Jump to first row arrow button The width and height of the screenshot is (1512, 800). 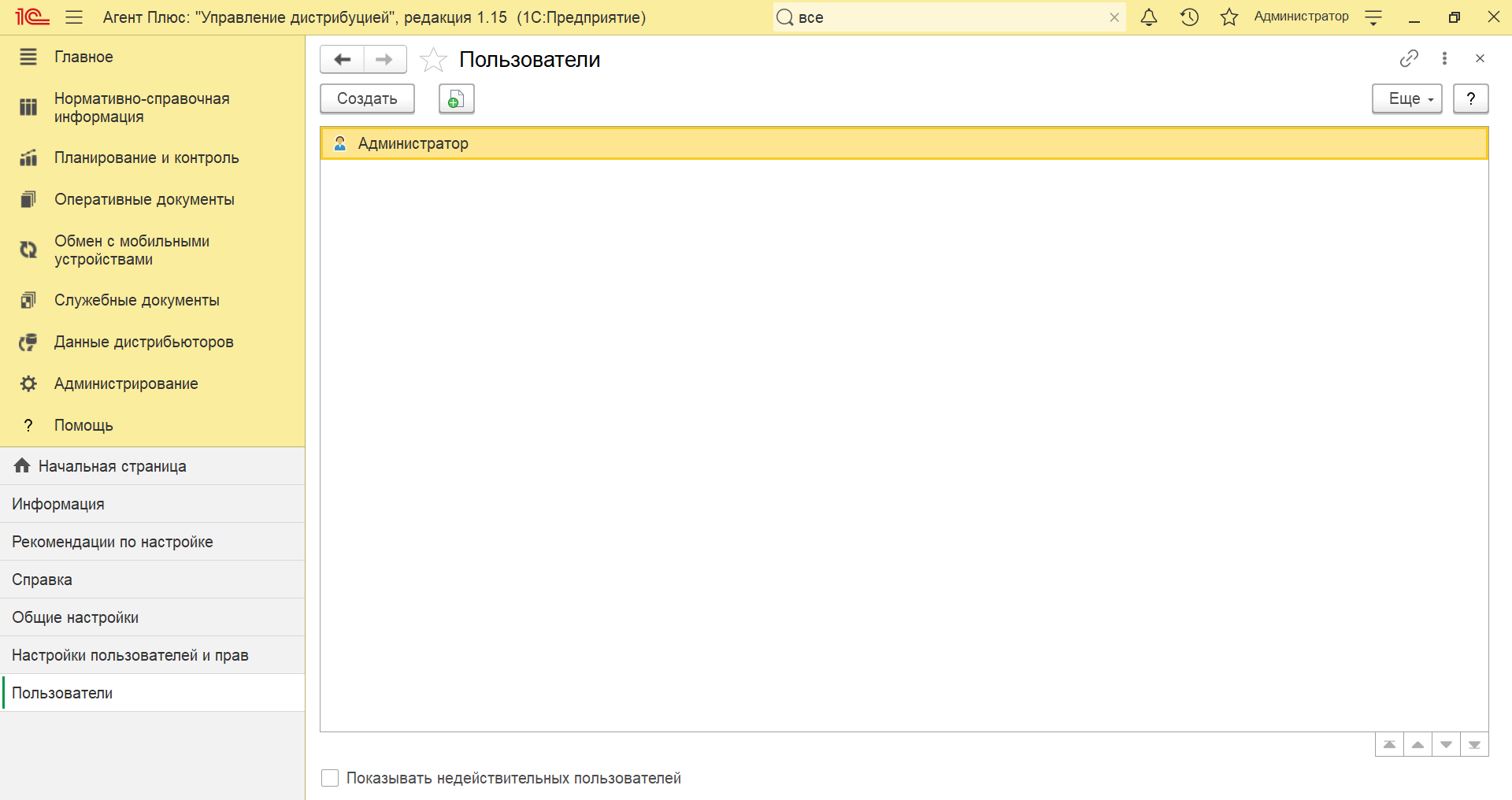pyautogui.click(x=1389, y=745)
